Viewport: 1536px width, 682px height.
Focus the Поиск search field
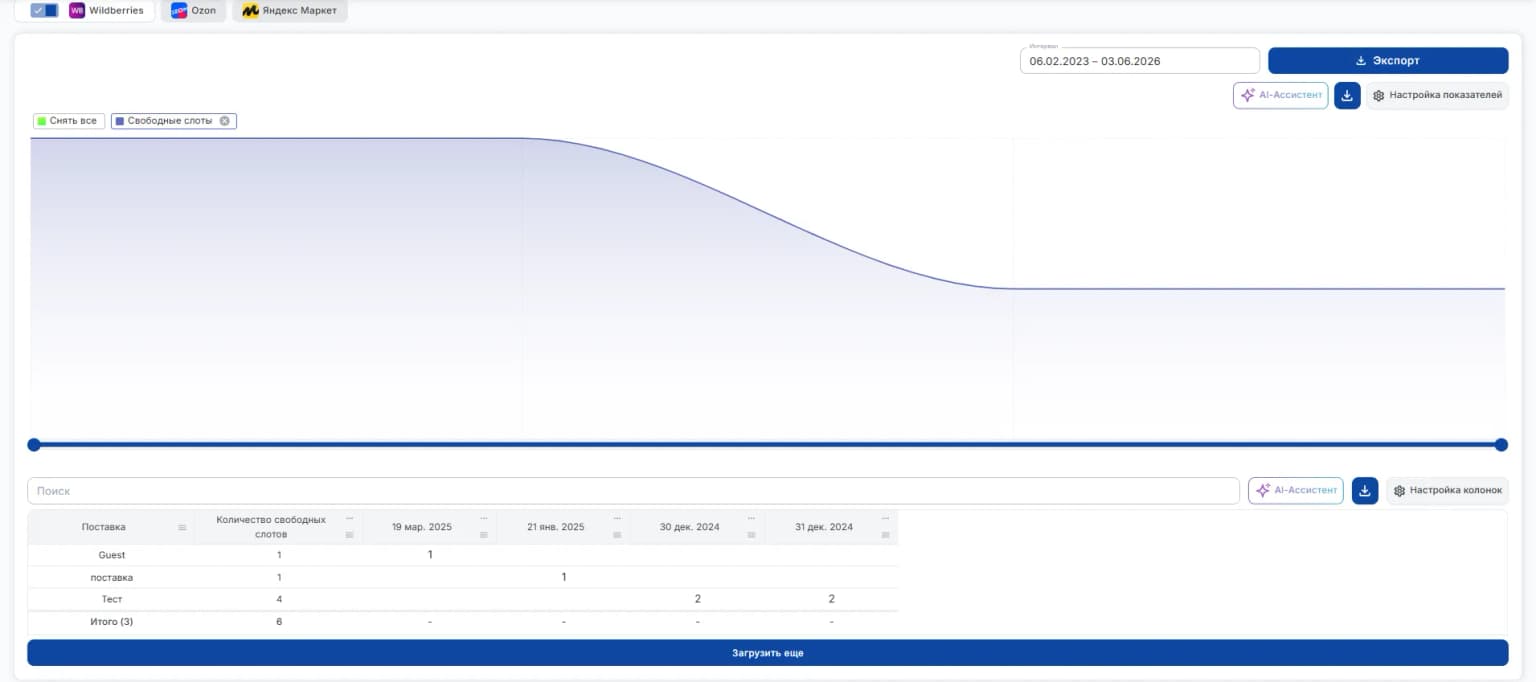pos(633,491)
